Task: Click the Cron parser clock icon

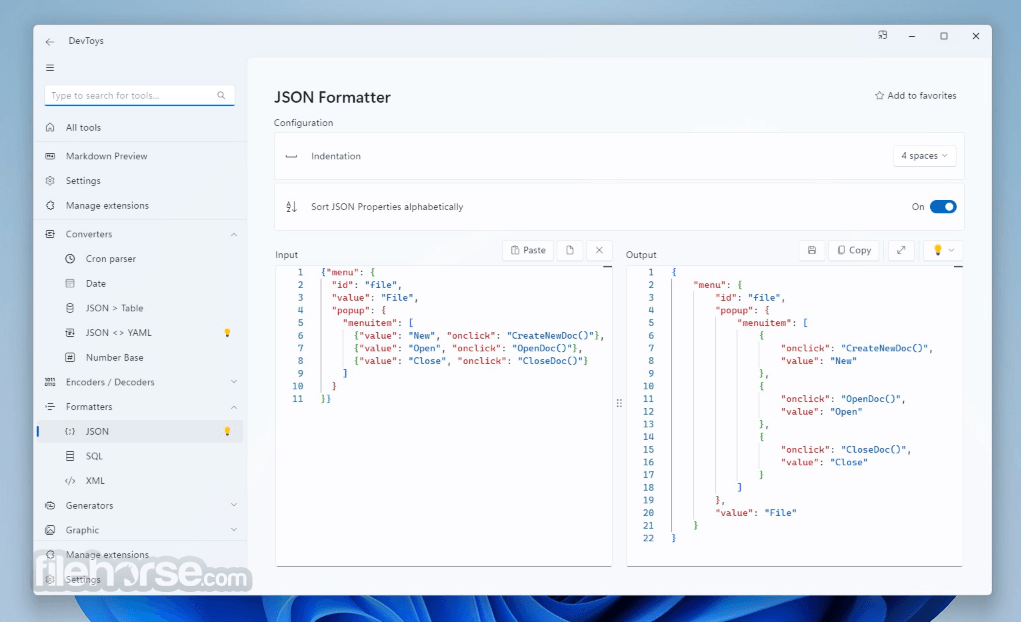Action: click(70, 259)
